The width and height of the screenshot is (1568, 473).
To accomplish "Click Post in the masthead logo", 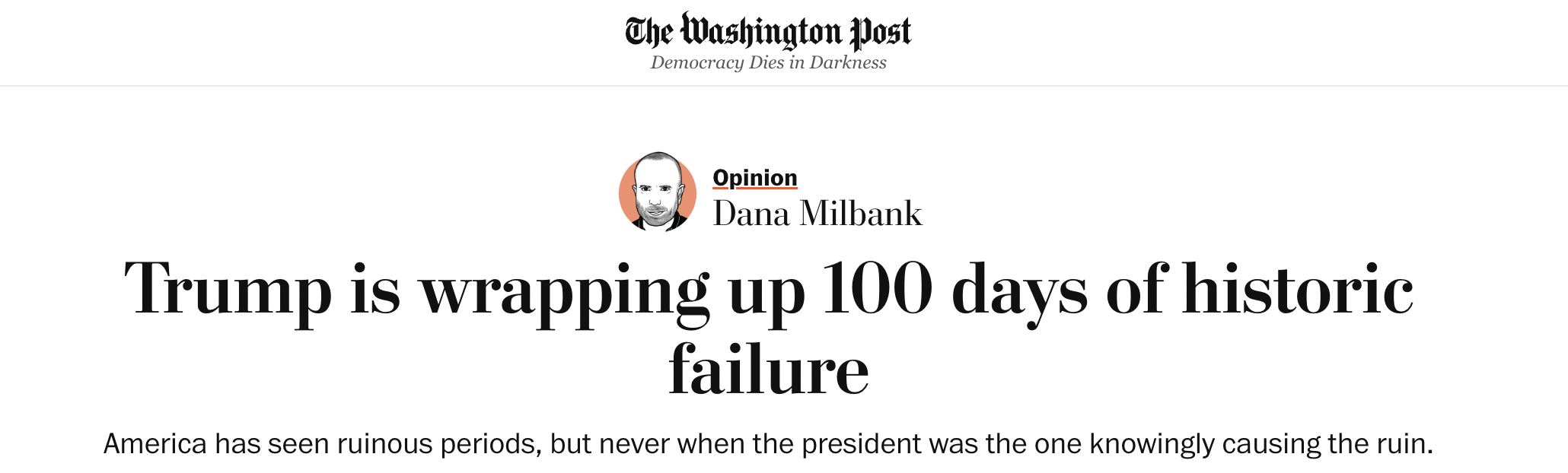I will (881, 32).
